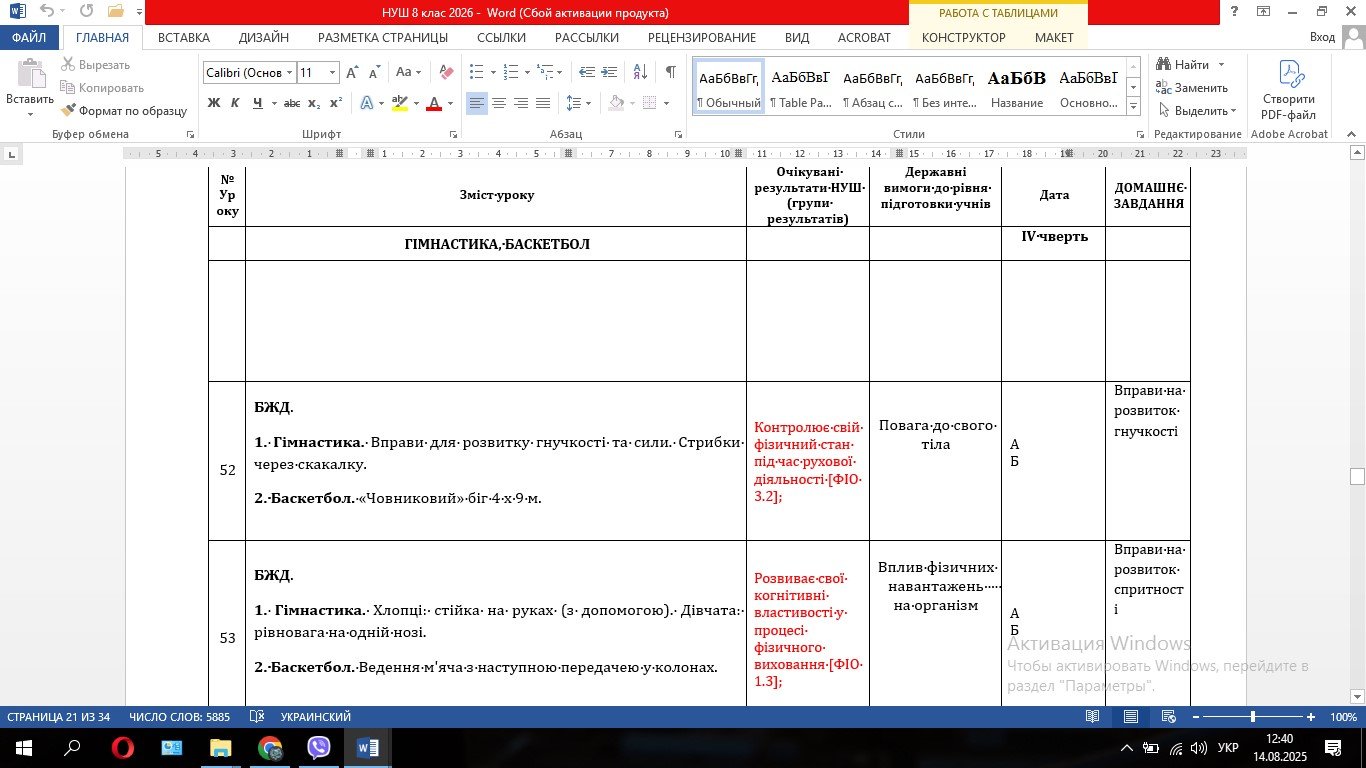Increase the paragraph indent
This screenshot has width=1366, height=768.
pyautogui.click(x=610, y=73)
